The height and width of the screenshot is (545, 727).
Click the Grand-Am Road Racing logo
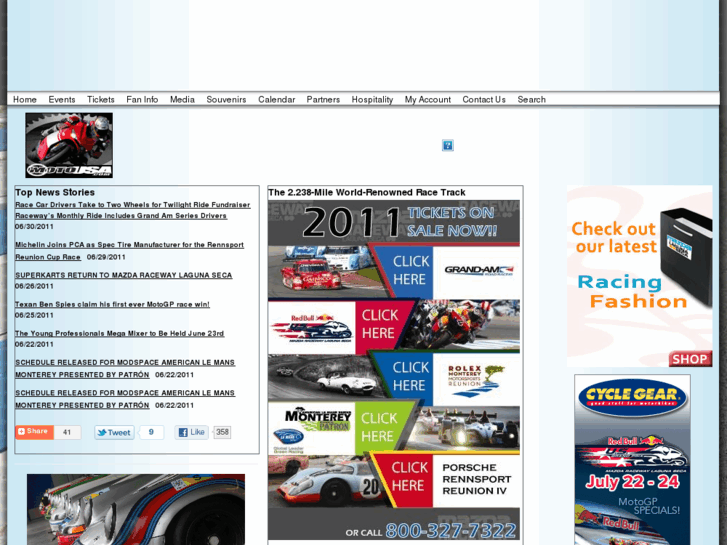point(479,270)
